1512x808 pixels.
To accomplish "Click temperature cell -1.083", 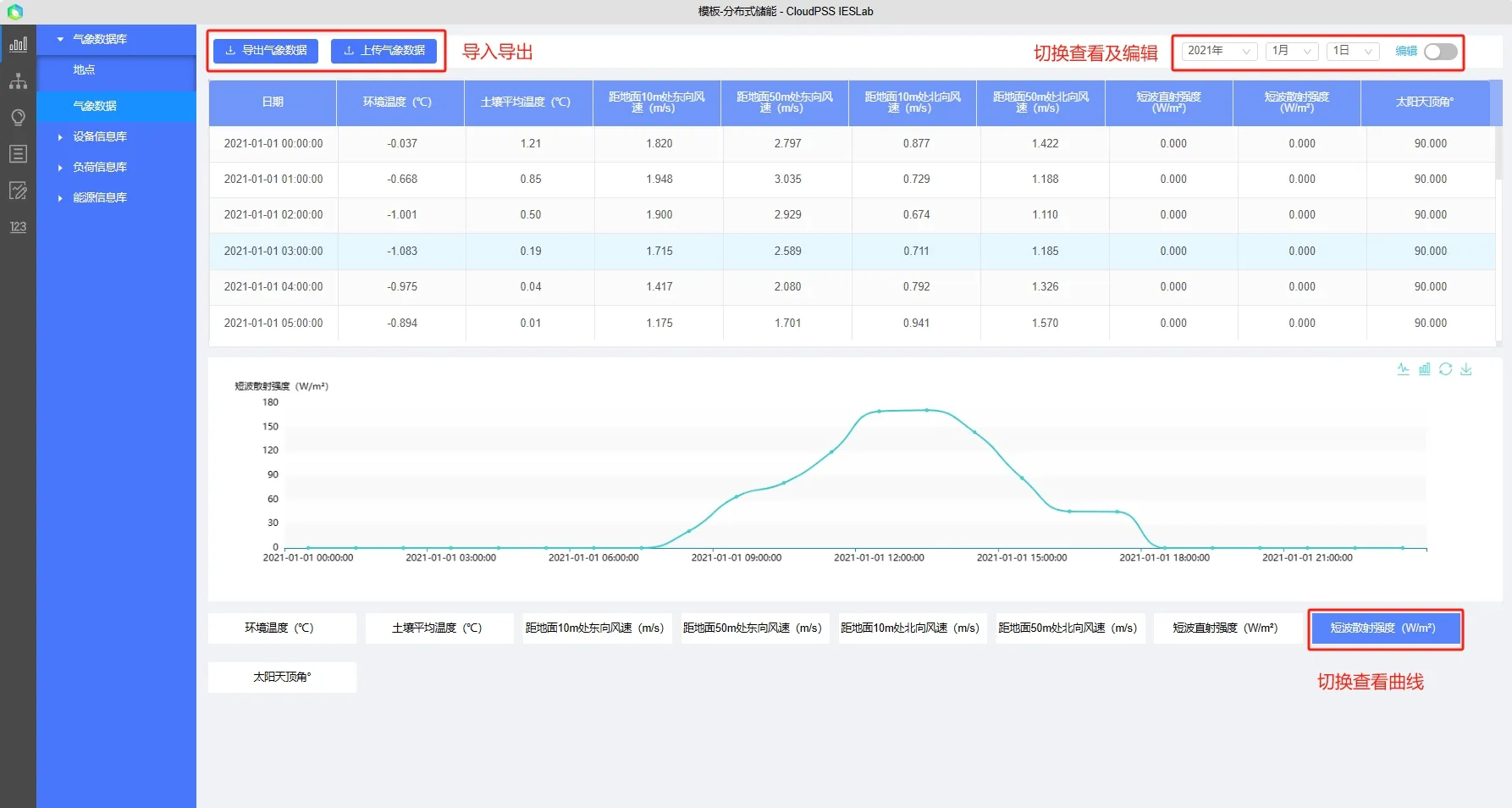I will point(402,252).
